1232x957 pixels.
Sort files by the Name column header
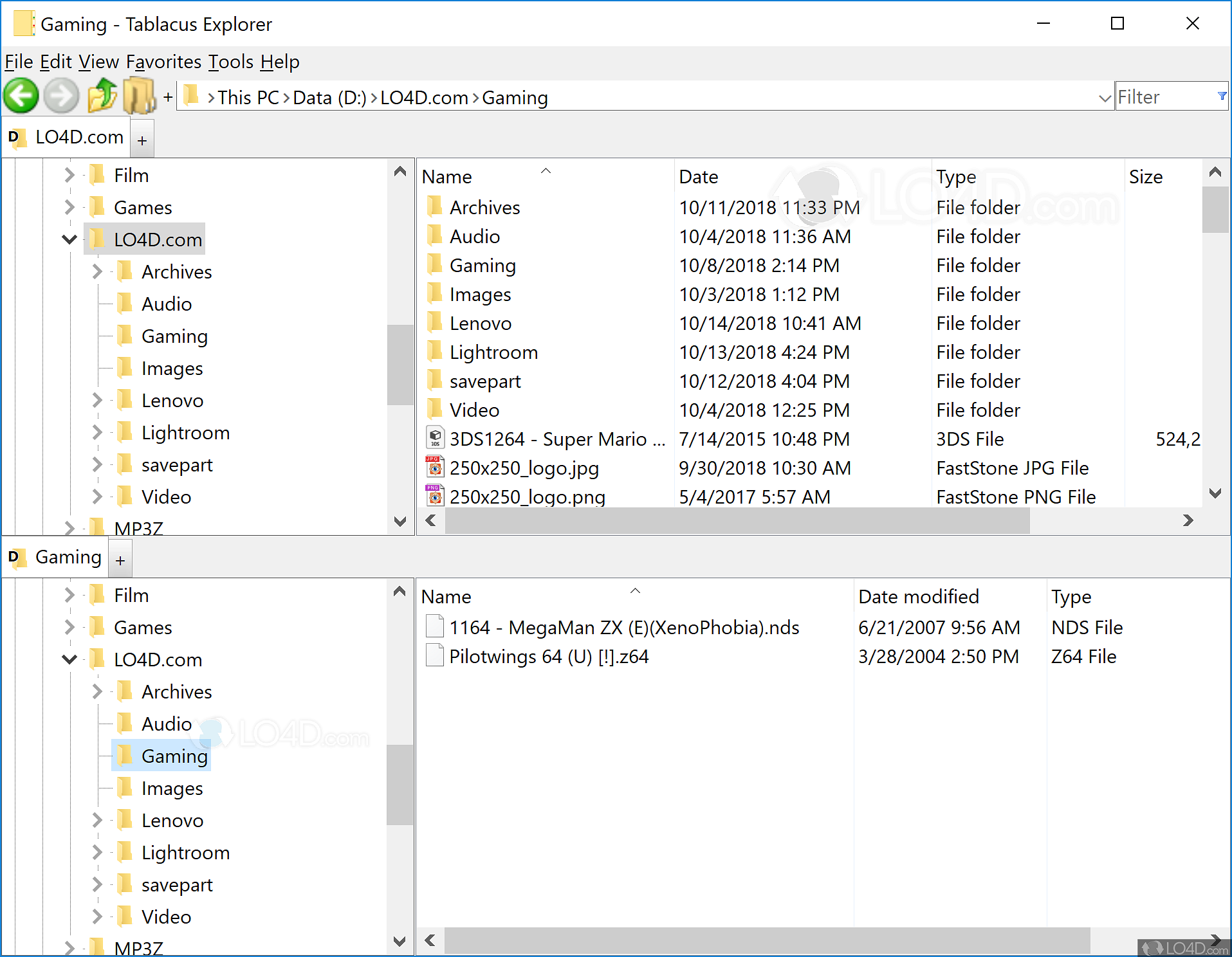[446, 176]
